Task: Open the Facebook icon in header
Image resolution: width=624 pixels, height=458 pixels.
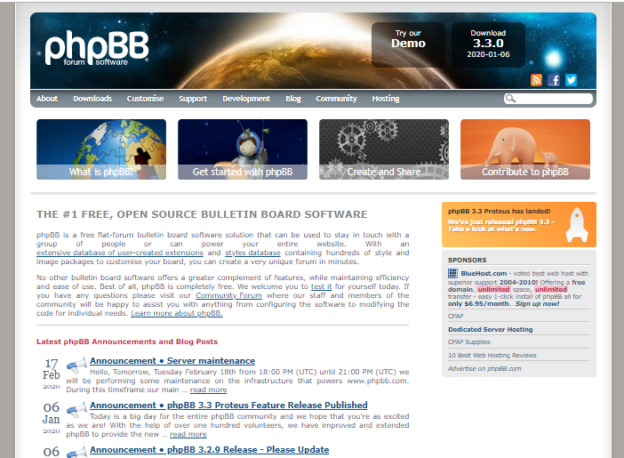Action: click(x=554, y=80)
